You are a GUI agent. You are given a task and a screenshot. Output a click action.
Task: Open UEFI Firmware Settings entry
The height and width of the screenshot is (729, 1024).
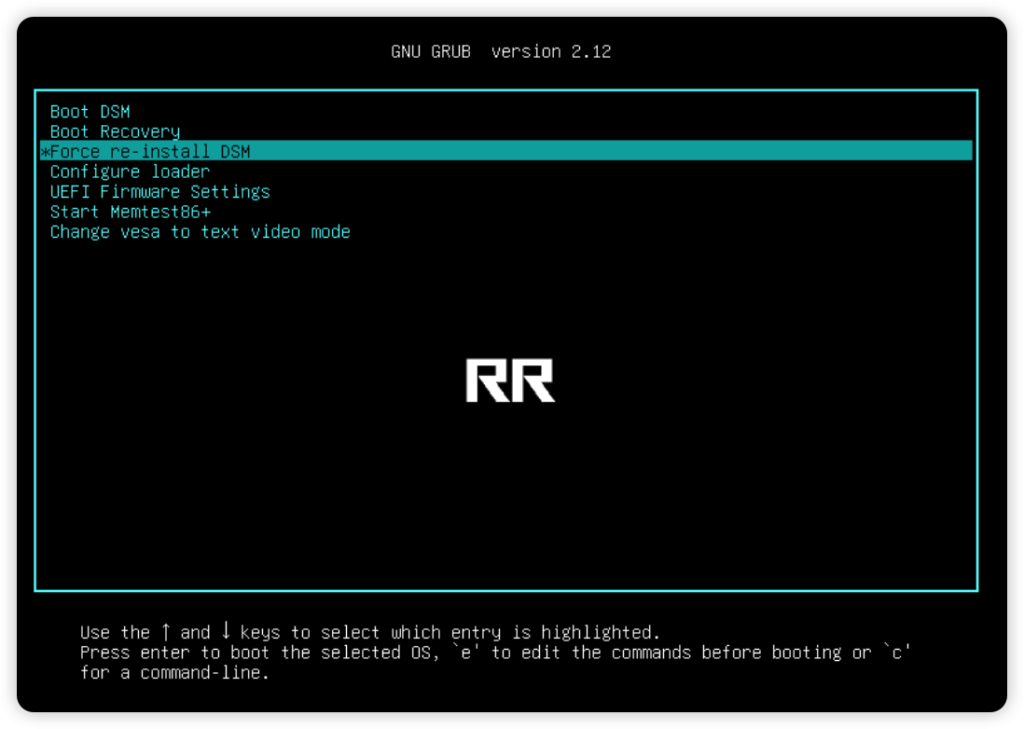pos(160,192)
